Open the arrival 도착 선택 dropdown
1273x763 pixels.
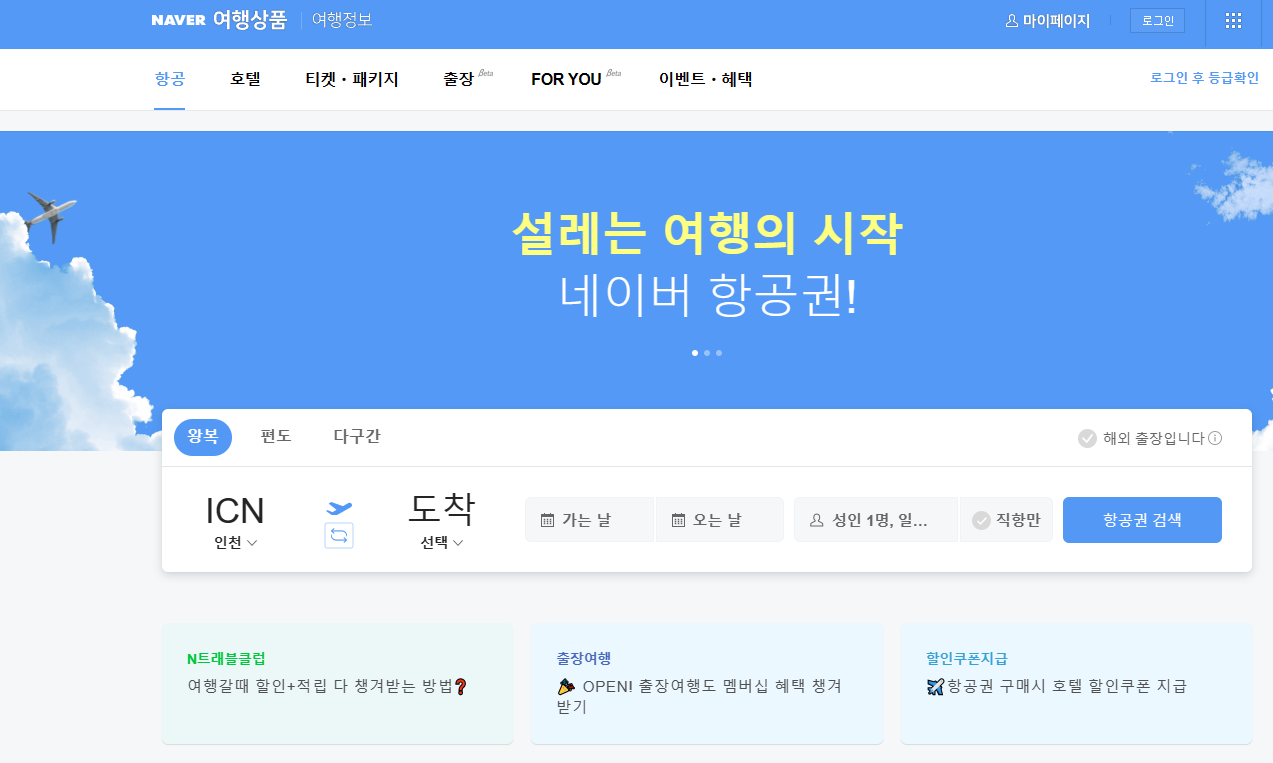coord(441,543)
